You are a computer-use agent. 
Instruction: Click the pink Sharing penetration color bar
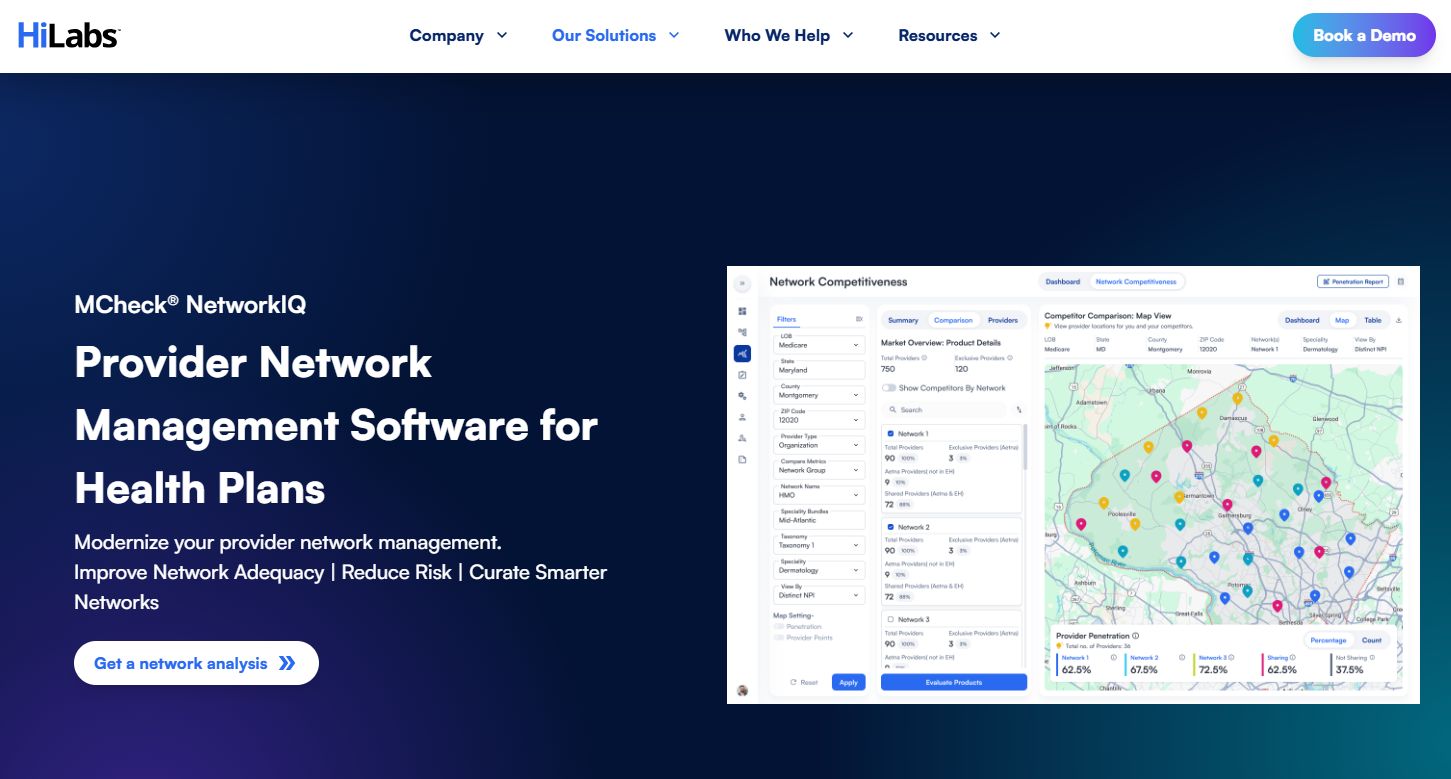coord(1263,665)
